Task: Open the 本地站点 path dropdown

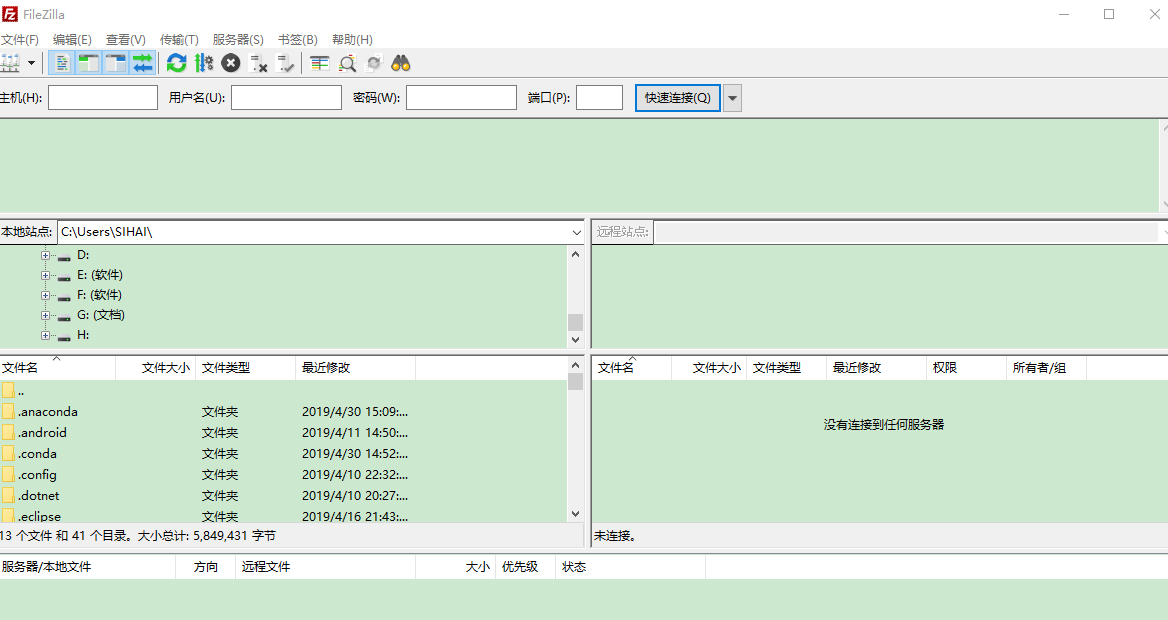Action: tap(577, 232)
